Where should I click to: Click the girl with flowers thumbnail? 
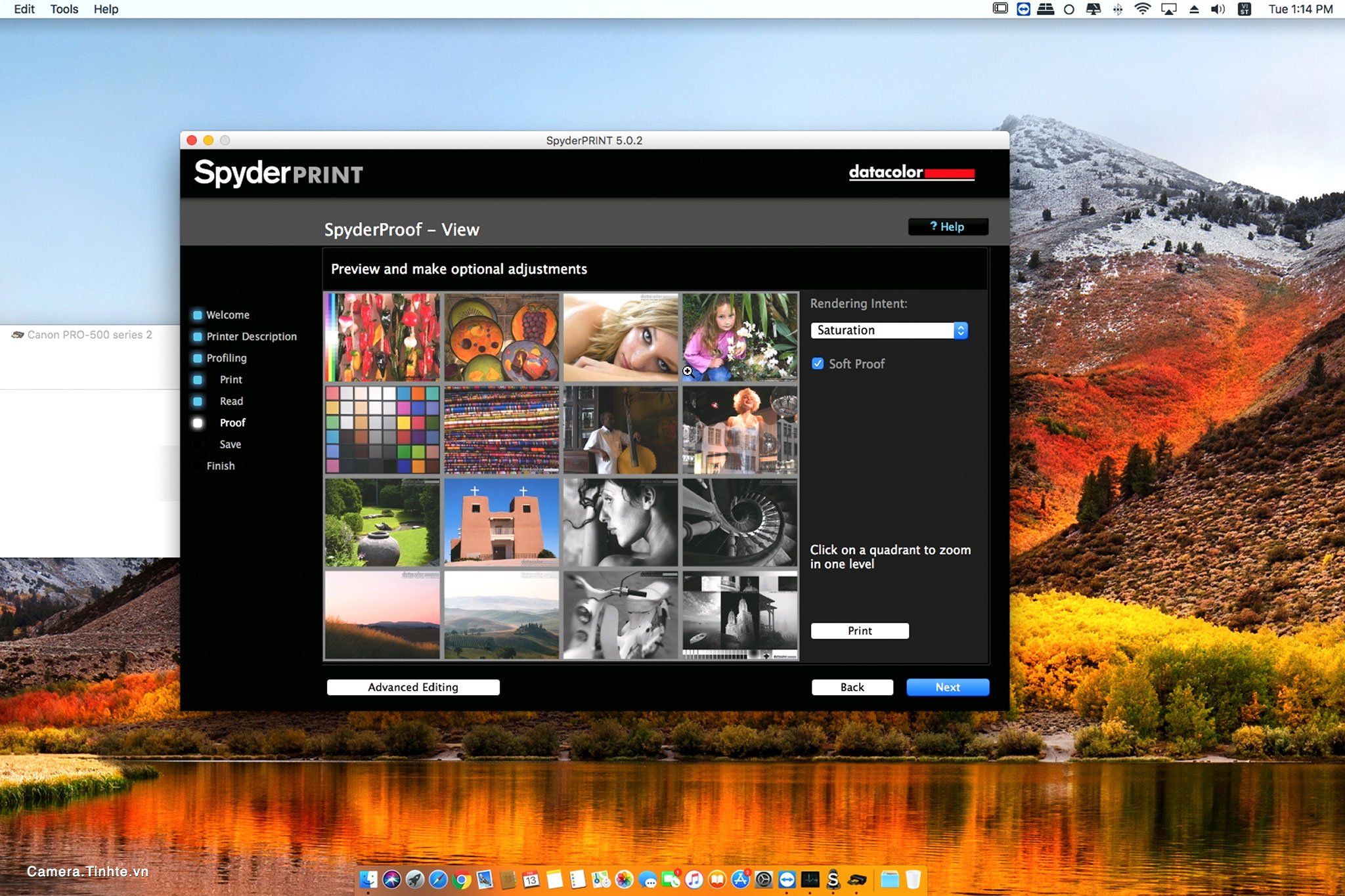coord(740,337)
